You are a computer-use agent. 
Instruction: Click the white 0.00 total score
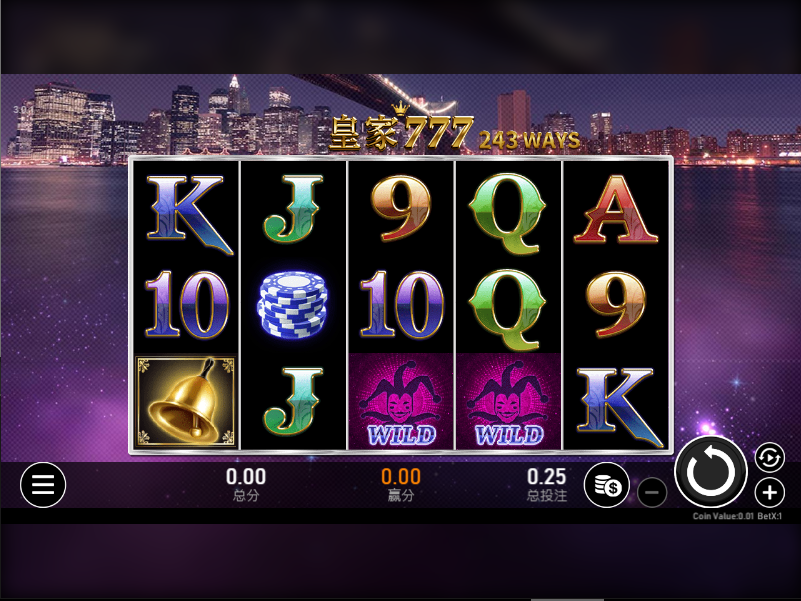[246, 477]
